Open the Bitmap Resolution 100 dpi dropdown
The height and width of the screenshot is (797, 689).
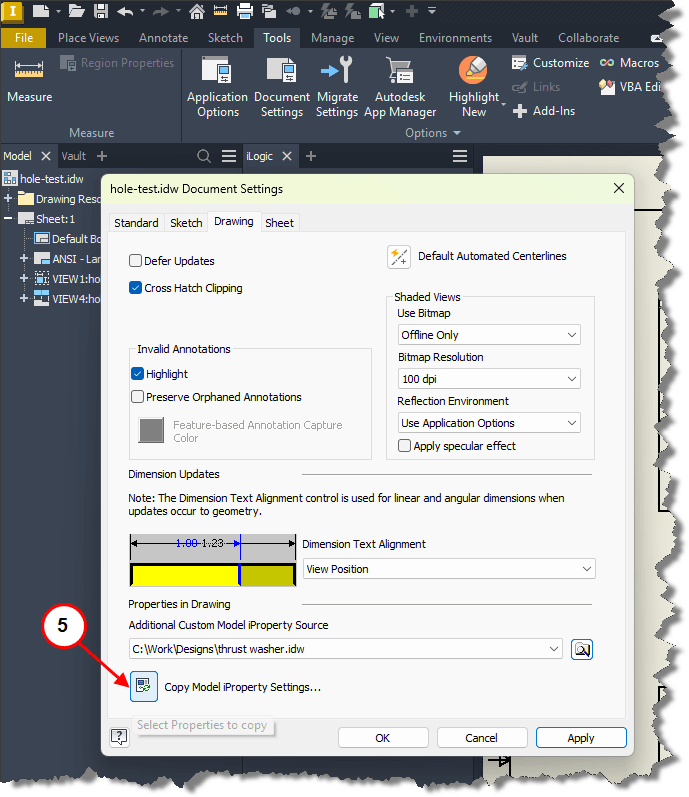489,379
